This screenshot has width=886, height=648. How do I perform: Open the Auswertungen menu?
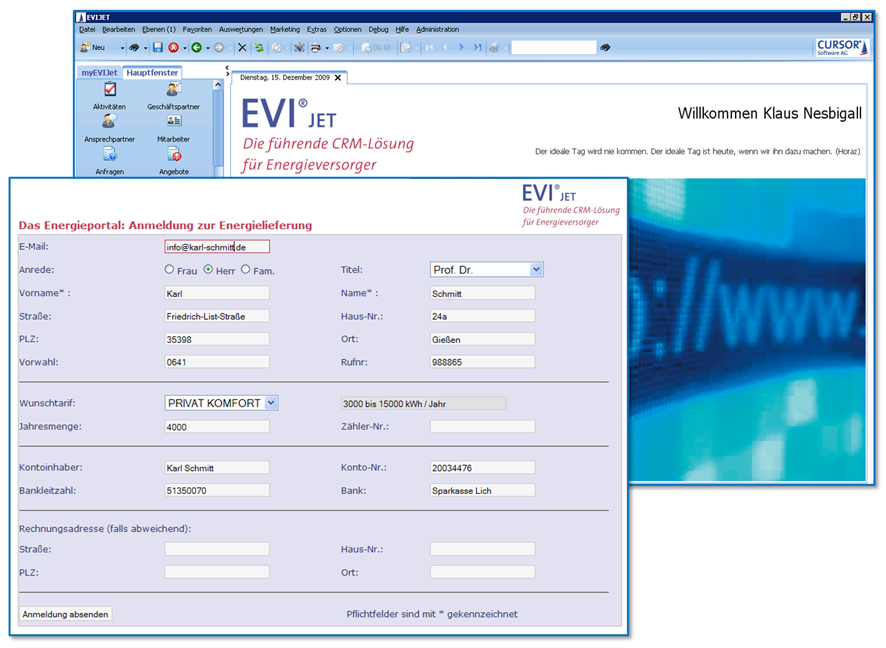241,29
